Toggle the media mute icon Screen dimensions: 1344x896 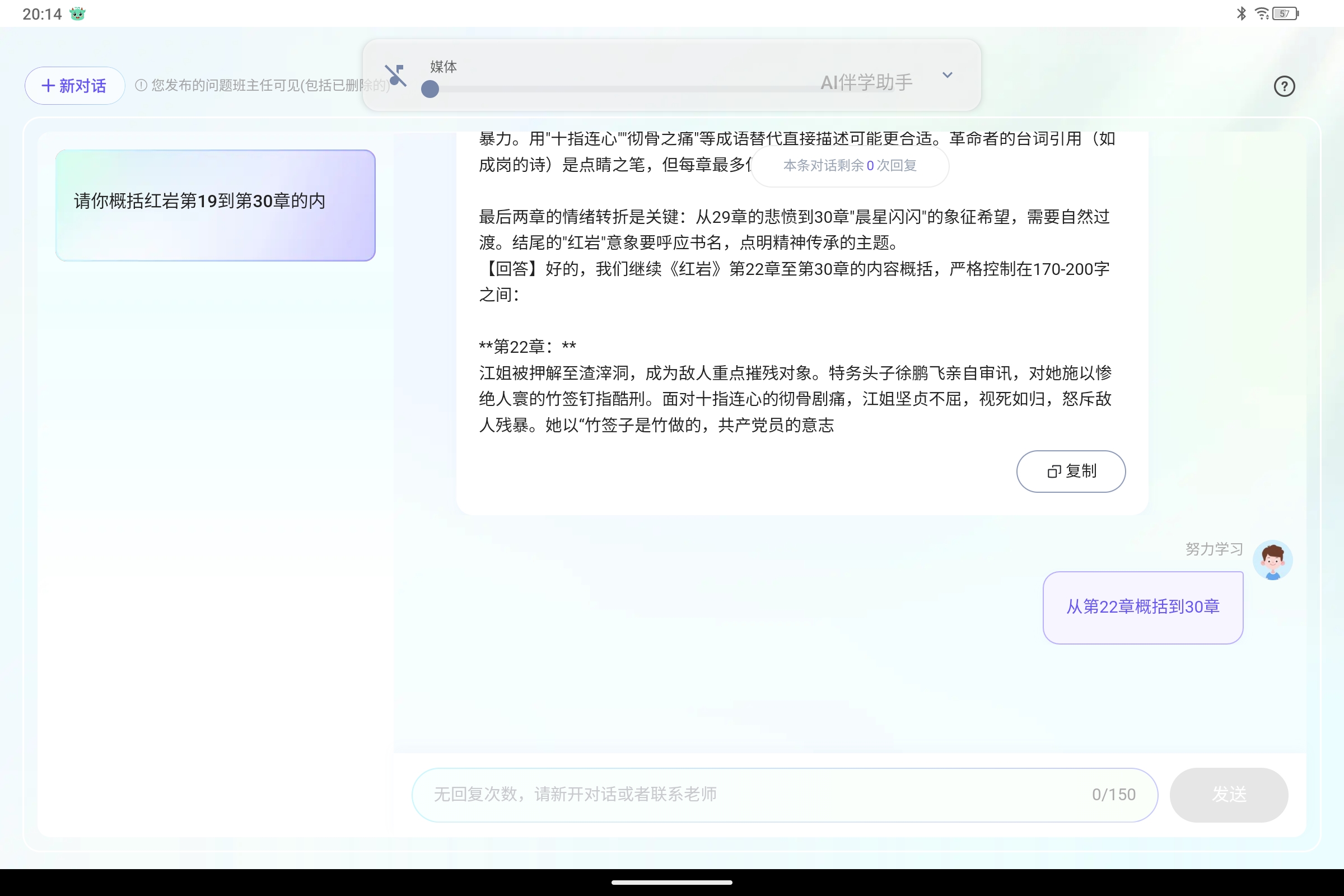click(395, 76)
